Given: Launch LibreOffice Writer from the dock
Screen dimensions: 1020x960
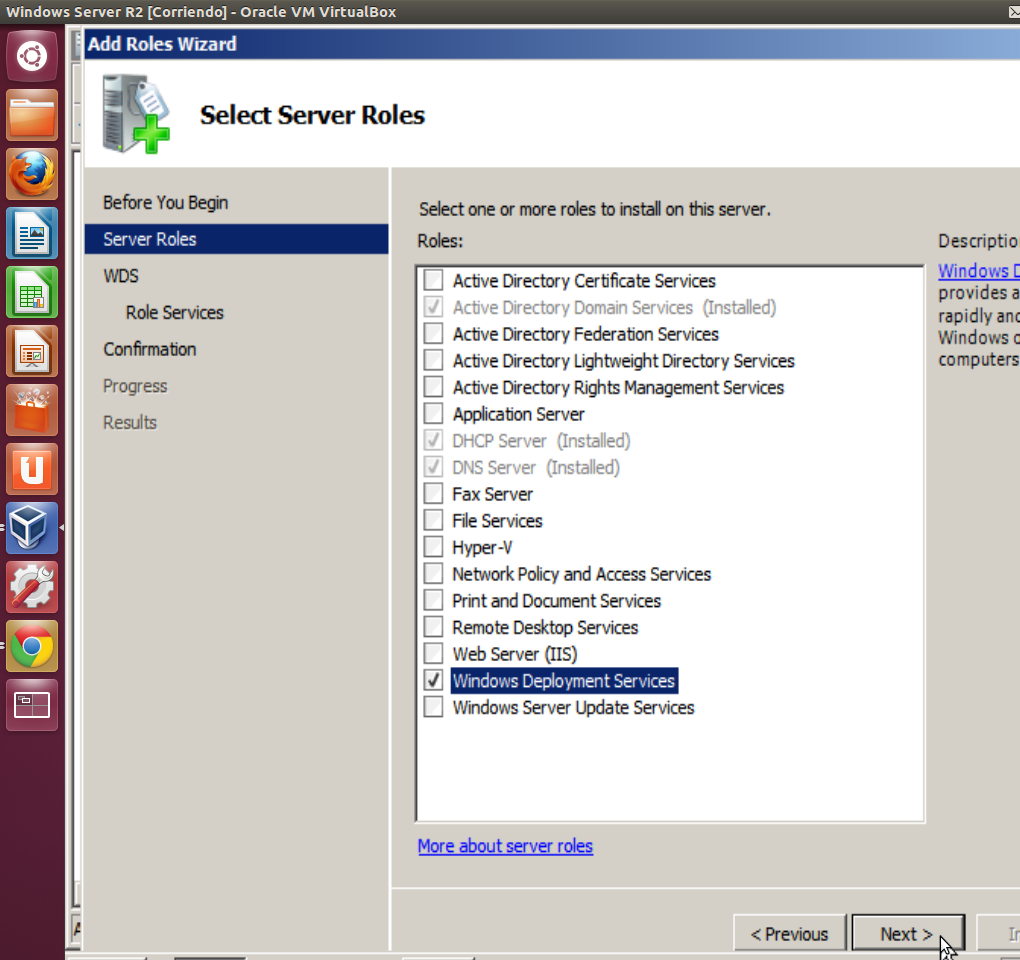Looking at the screenshot, I should coord(32,233).
